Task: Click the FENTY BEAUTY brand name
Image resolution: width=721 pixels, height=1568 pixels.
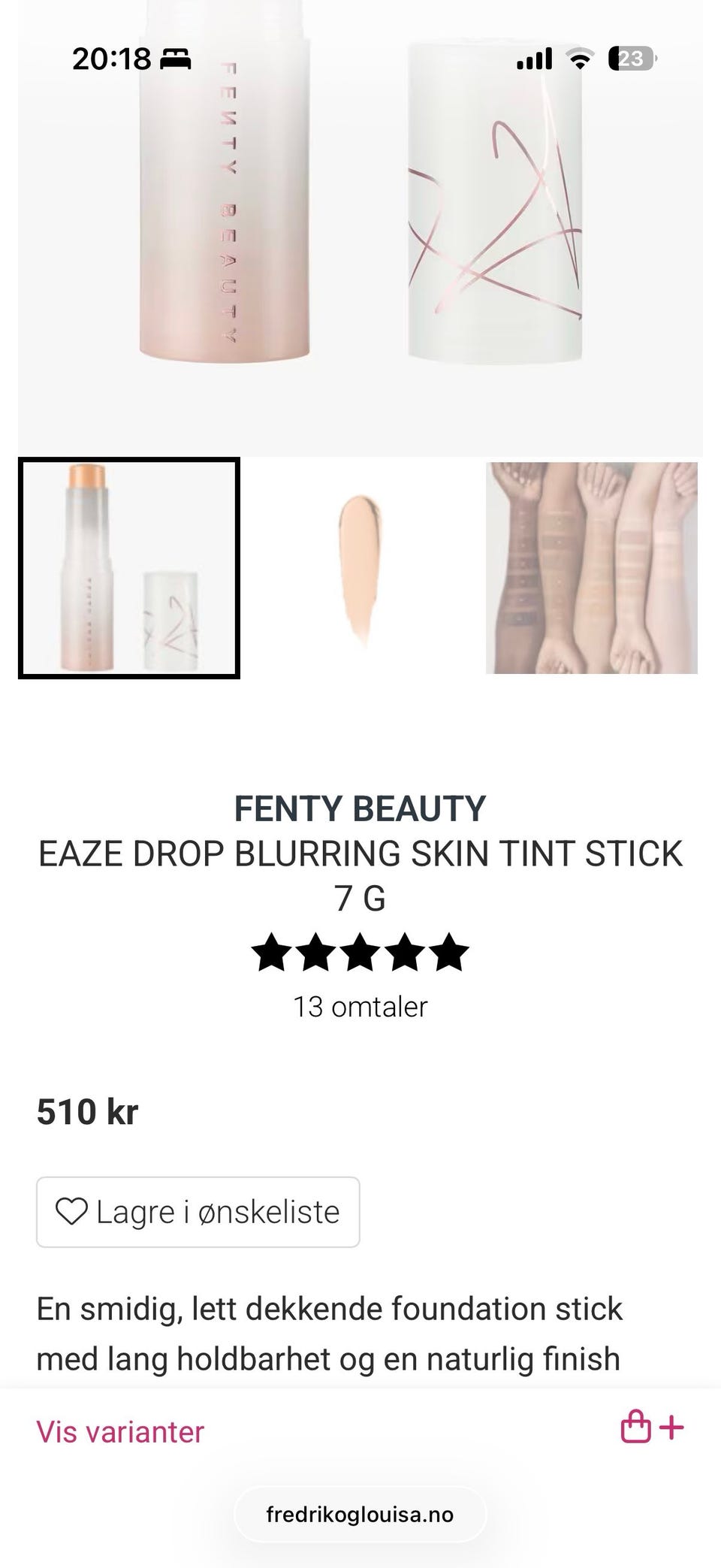Action: [360, 808]
